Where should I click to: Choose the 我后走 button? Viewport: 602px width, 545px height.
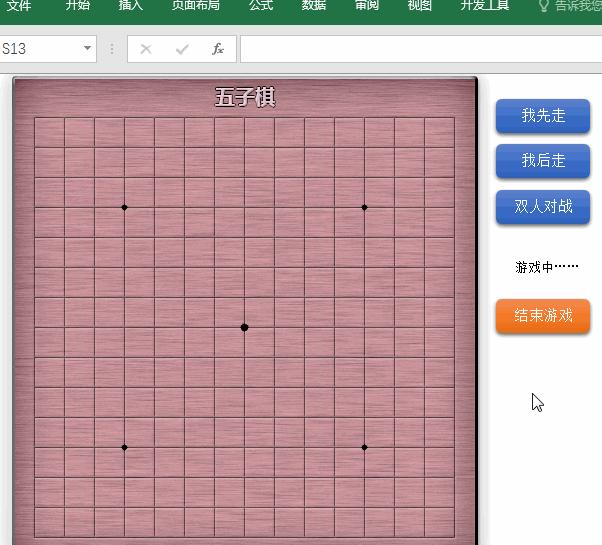click(x=543, y=160)
